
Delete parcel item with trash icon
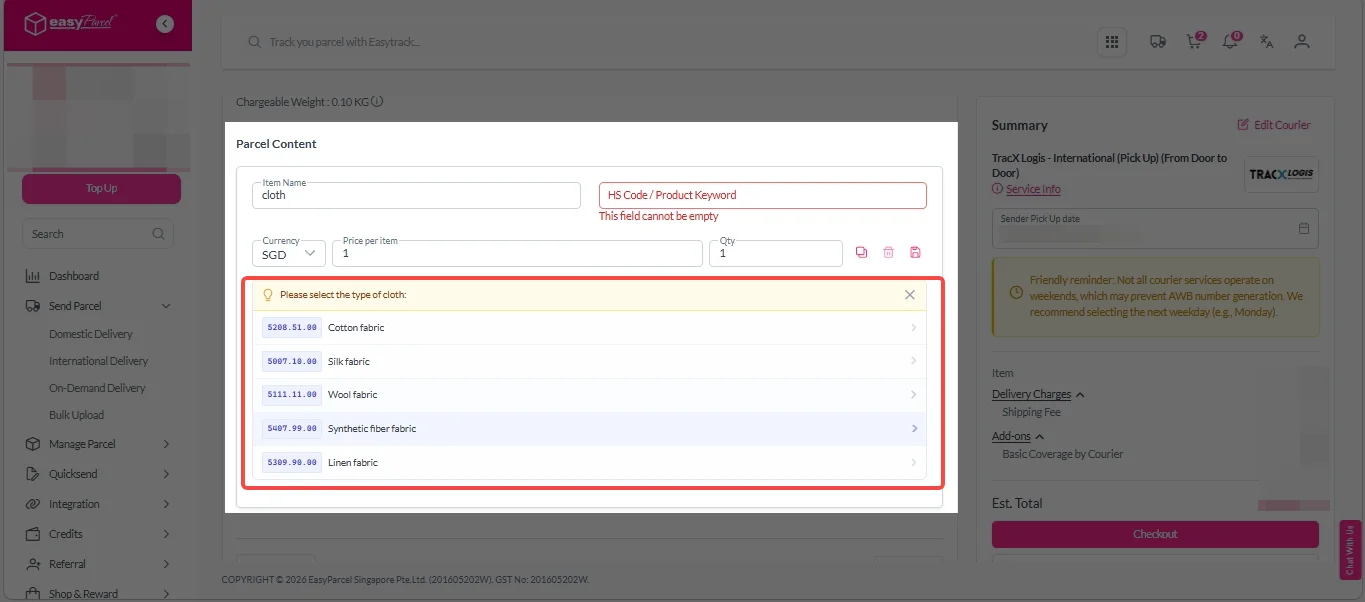(888, 254)
